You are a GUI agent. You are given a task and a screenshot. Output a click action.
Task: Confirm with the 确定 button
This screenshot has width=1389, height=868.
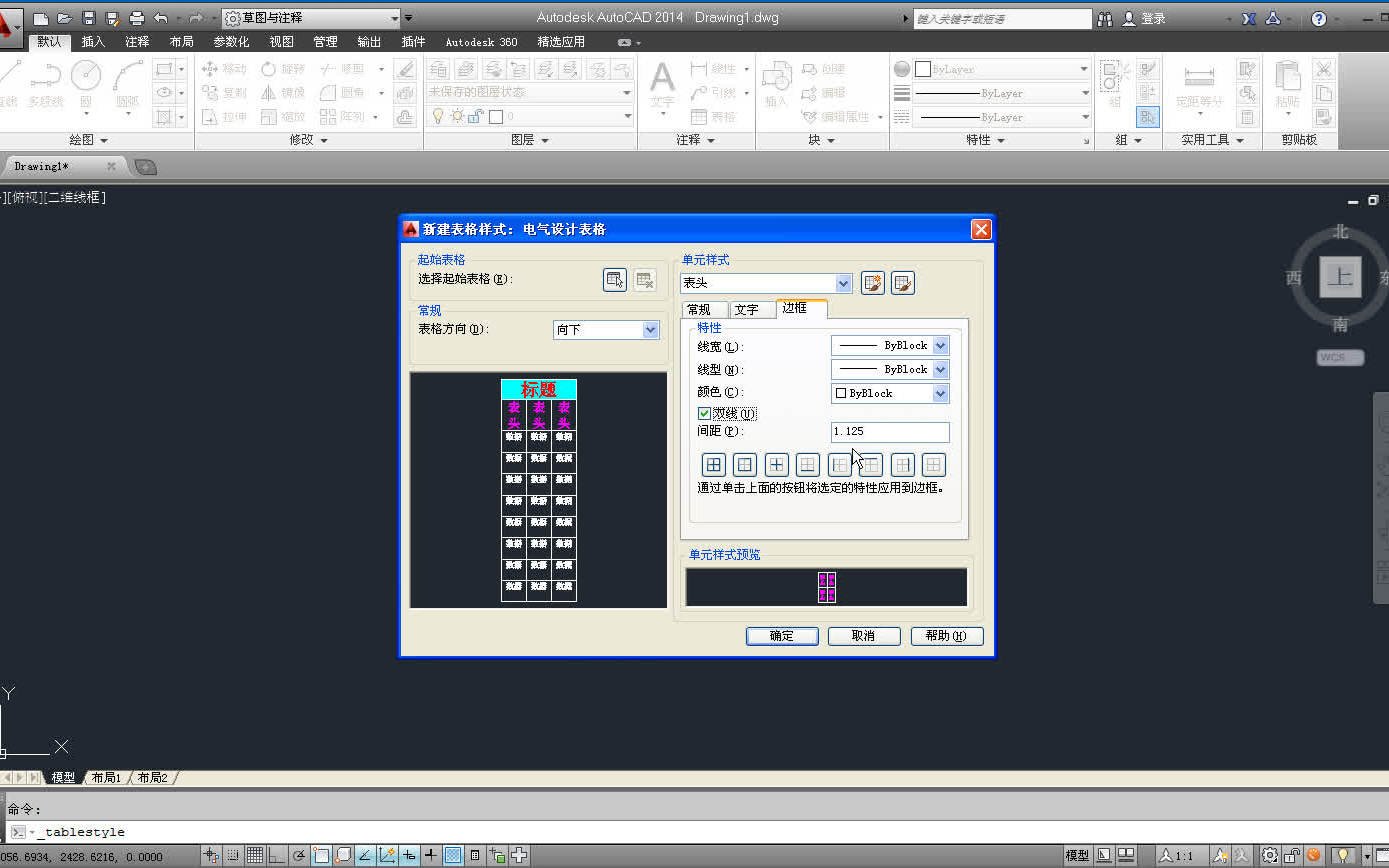[782, 636]
